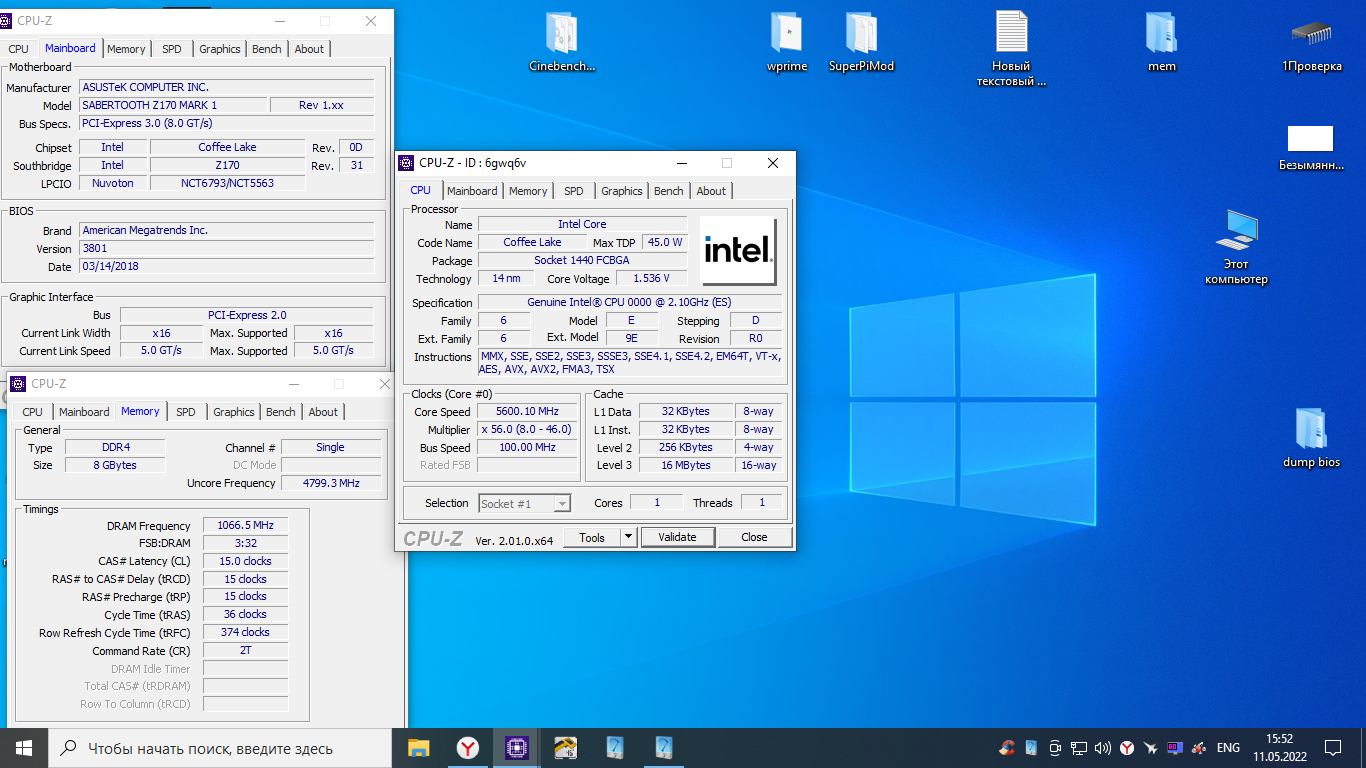Open the wprime desktop folder
Screen dimensions: 1366x768
tap(787, 42)
